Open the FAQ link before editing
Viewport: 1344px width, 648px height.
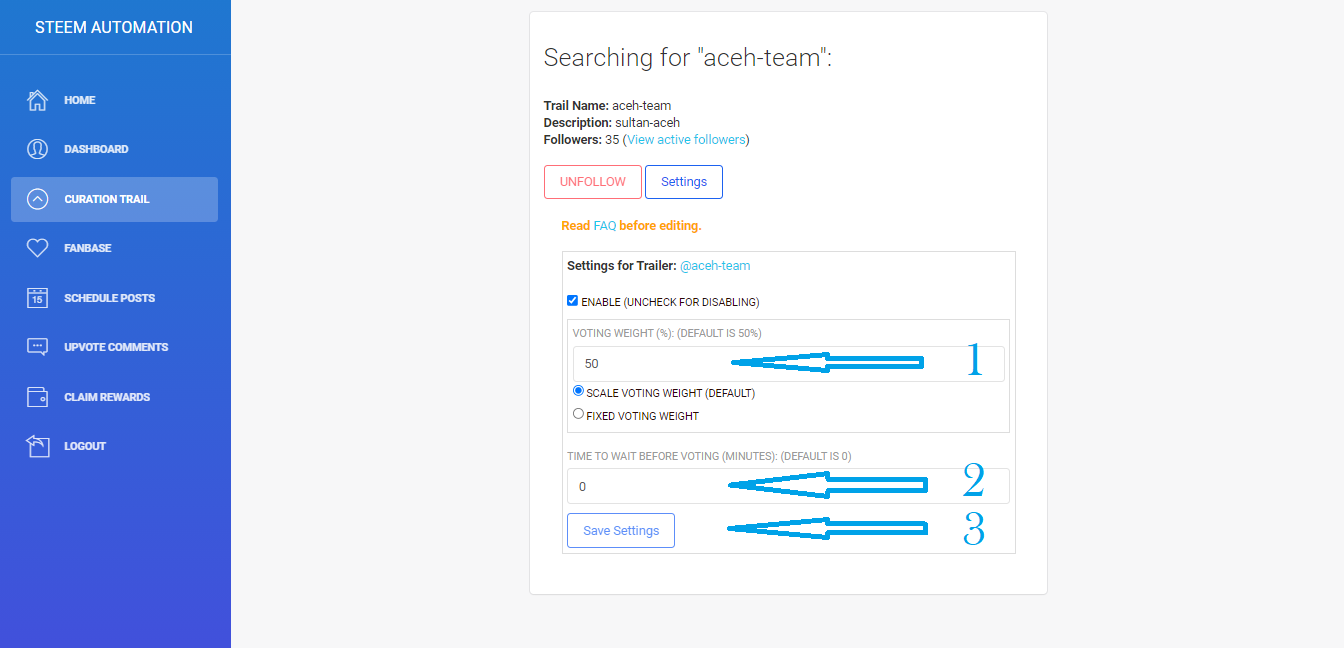604,226
